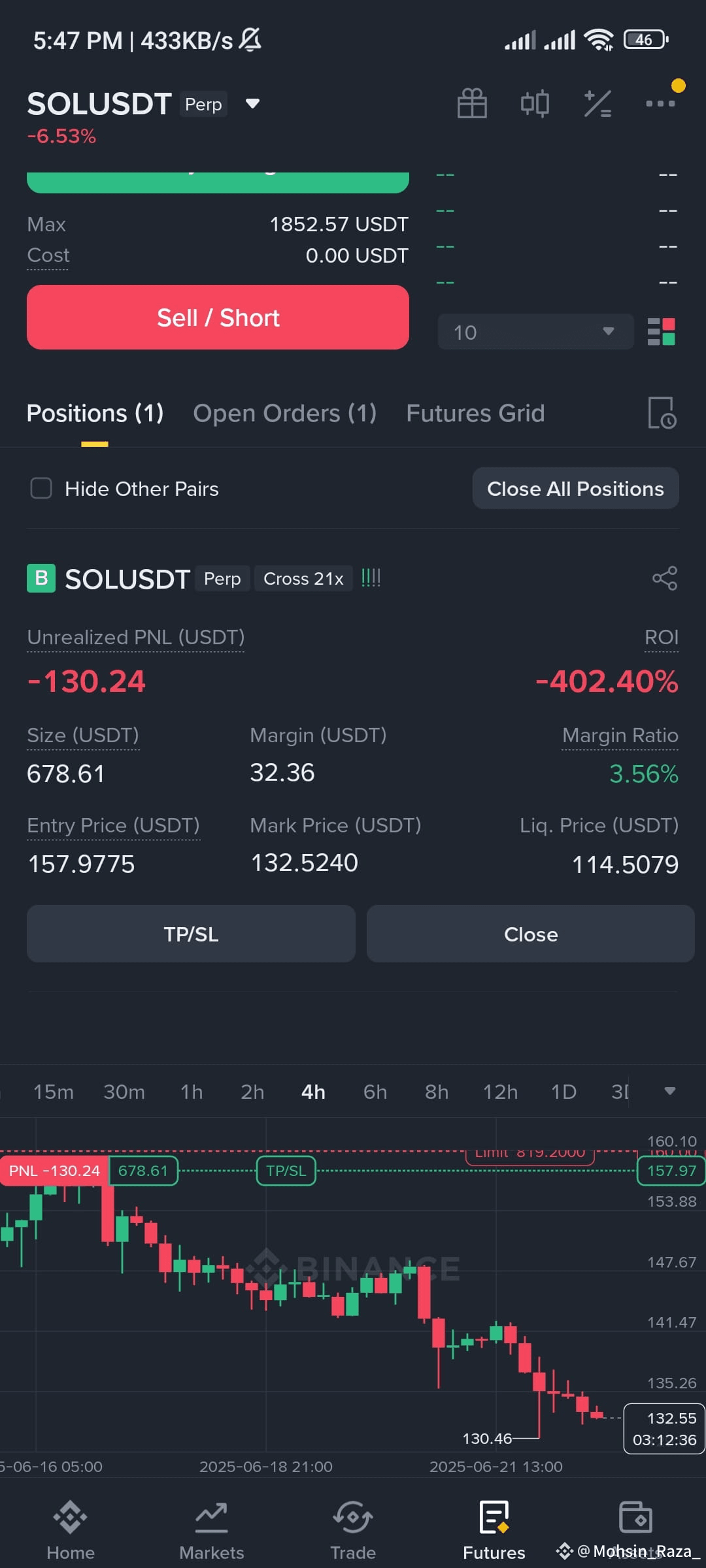Tap the Close All Positions button

click(575, 488)
